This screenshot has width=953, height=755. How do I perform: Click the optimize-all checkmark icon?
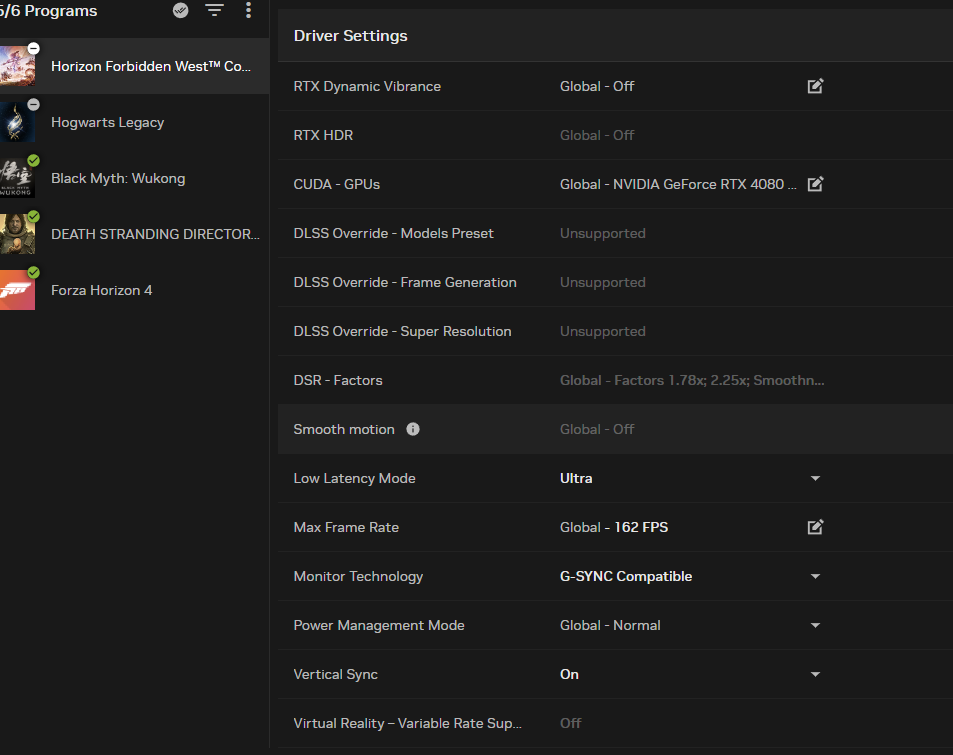(x=181, y=10)
